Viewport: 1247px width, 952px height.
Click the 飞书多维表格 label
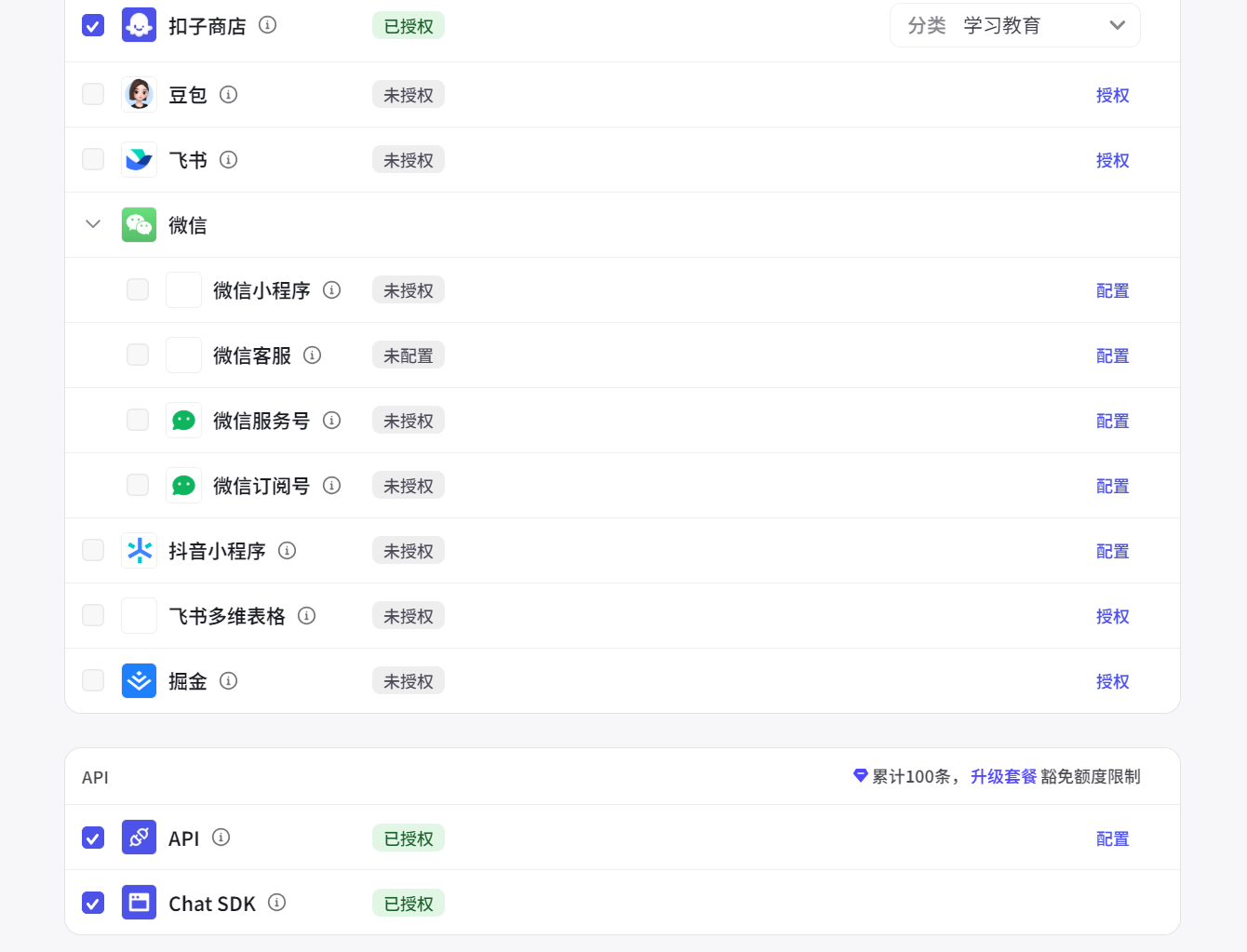point(227,616)
